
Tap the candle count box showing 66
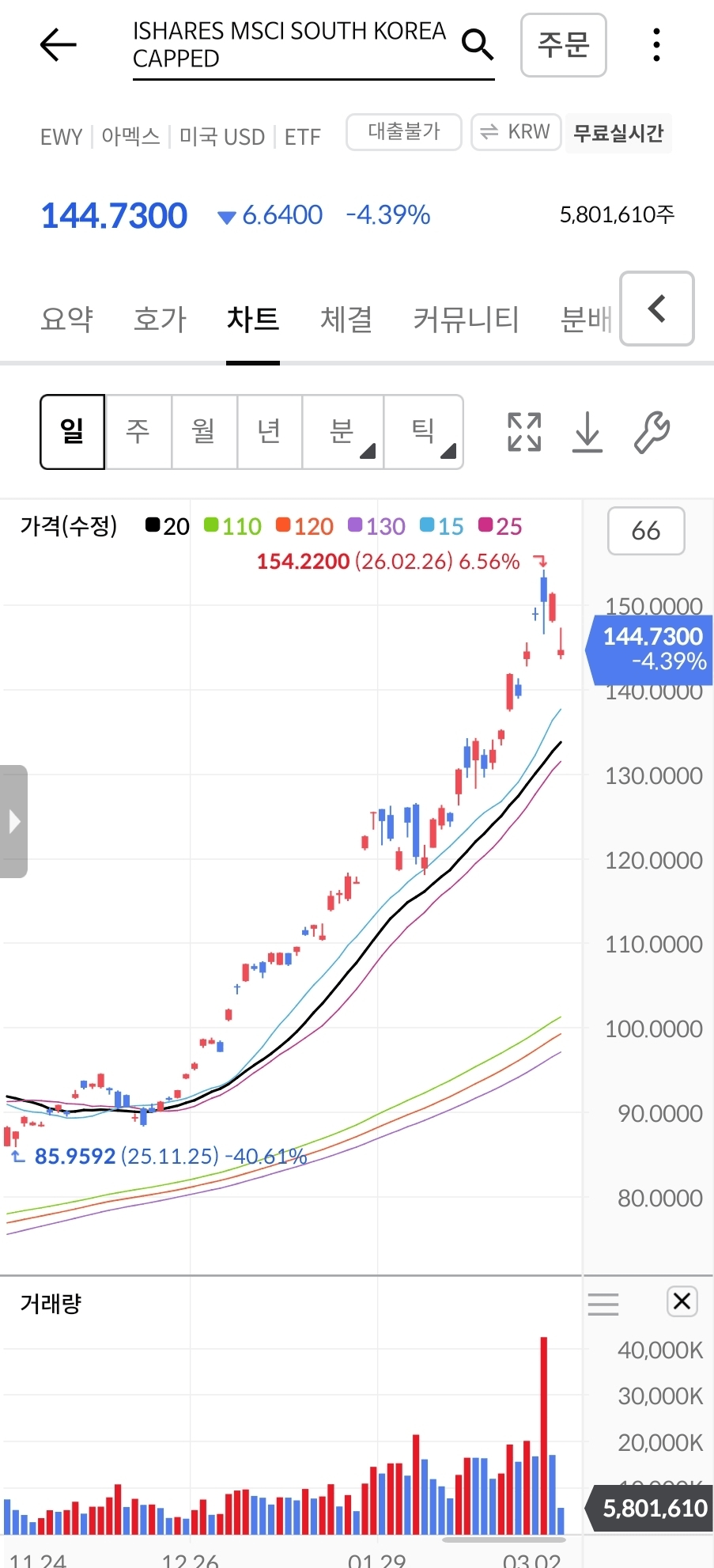[x=646, y=531]
